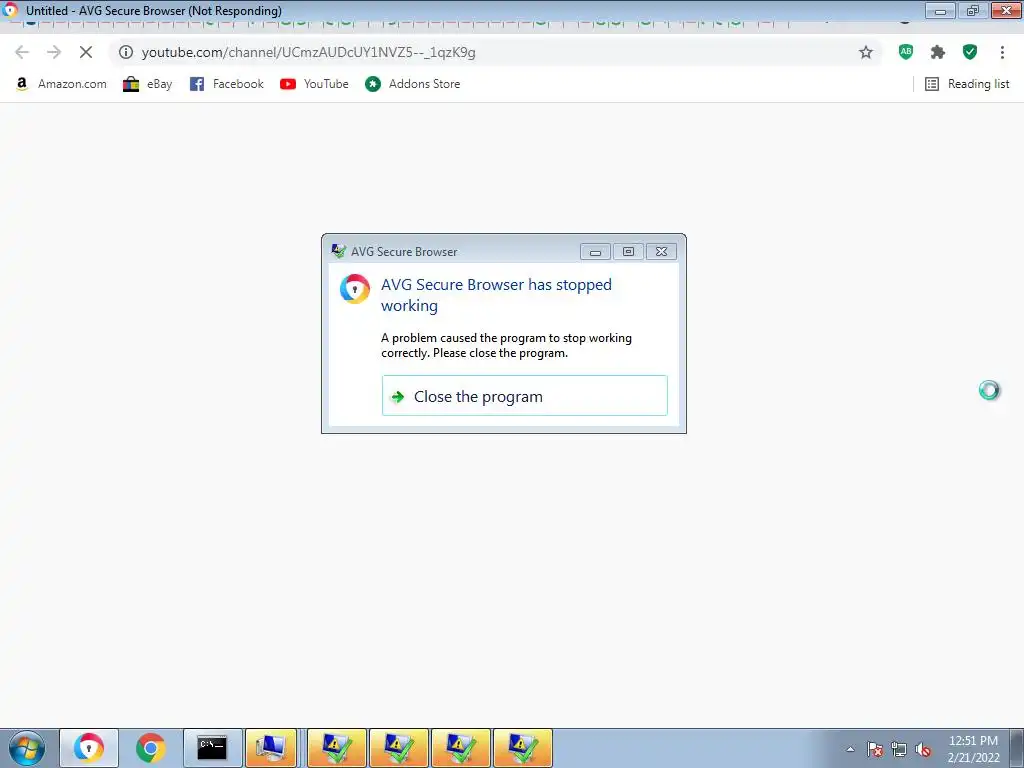
Task: Open the eBay bookmark
Action: click(x=148, y=84)
